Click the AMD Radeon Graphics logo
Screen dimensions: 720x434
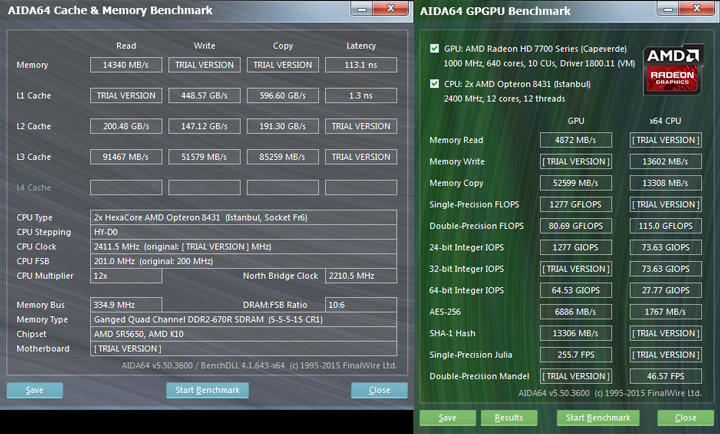coord(673,69)
